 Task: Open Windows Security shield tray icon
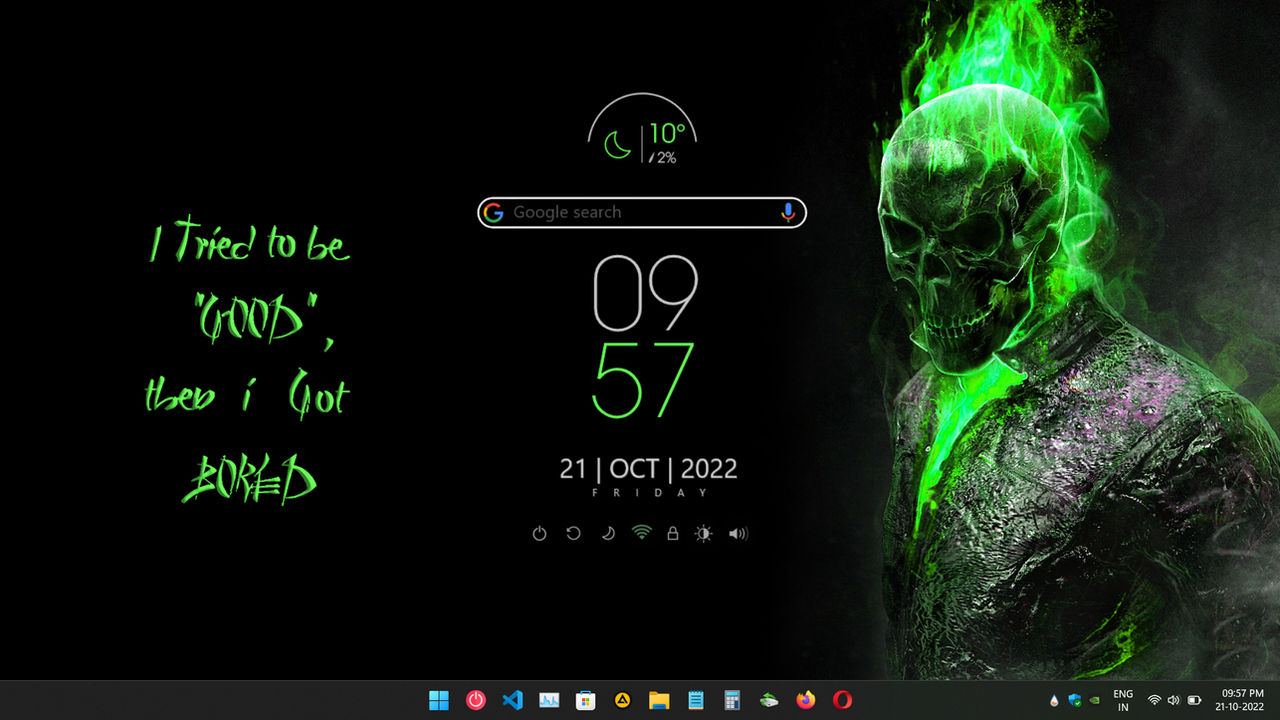1075,700
